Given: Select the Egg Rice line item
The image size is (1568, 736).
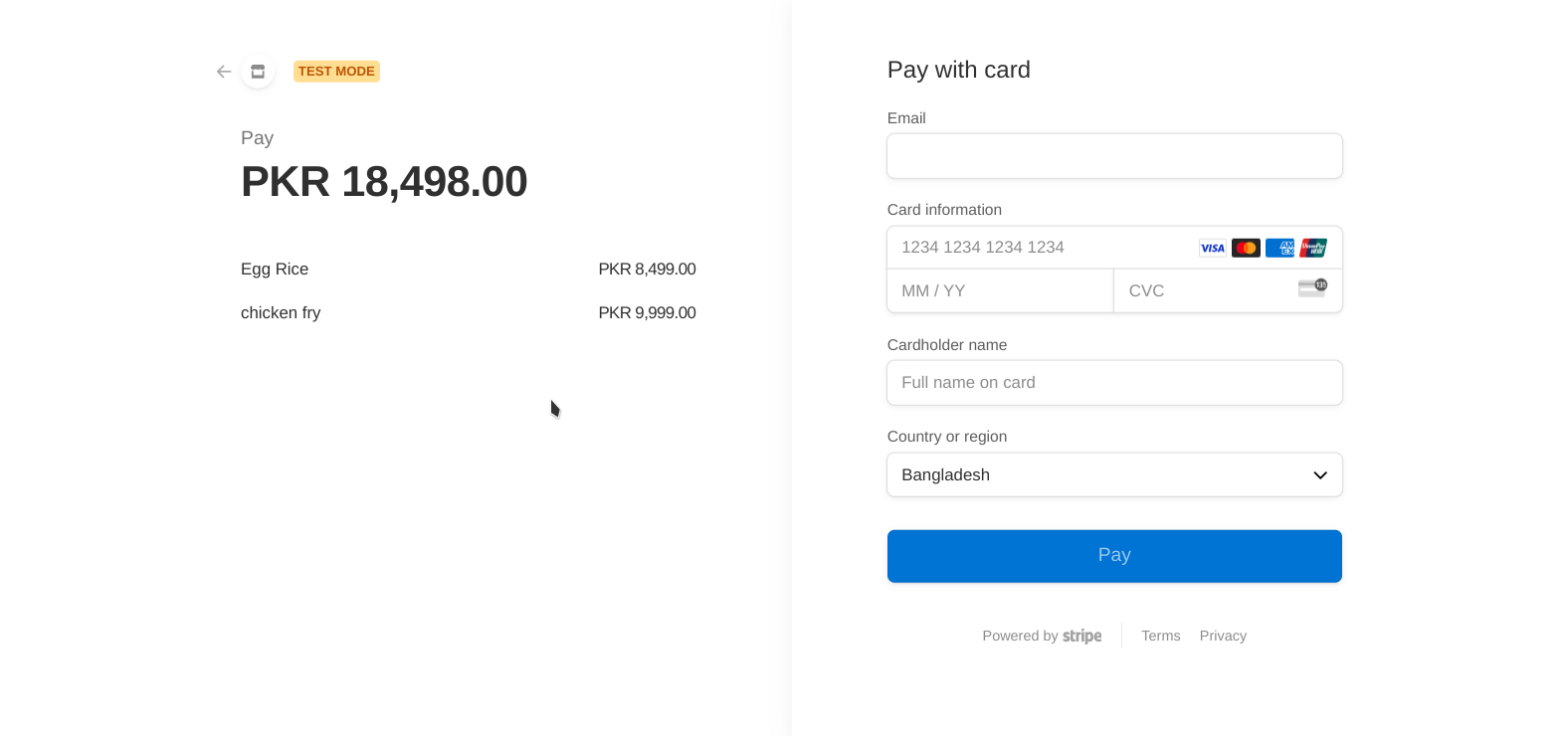Looking at the screenshot, I should tap(274, 269).
